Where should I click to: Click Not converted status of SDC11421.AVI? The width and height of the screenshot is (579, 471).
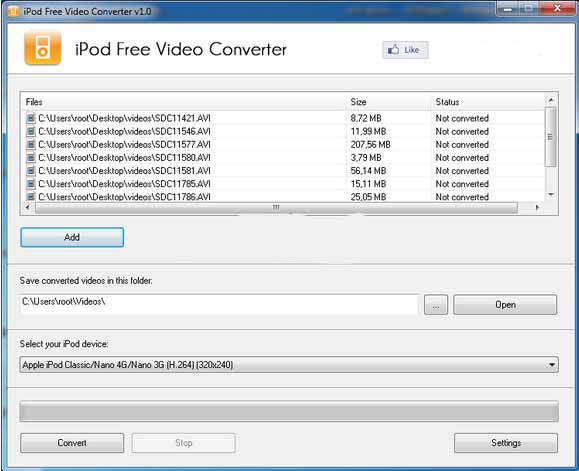[462, 118]
